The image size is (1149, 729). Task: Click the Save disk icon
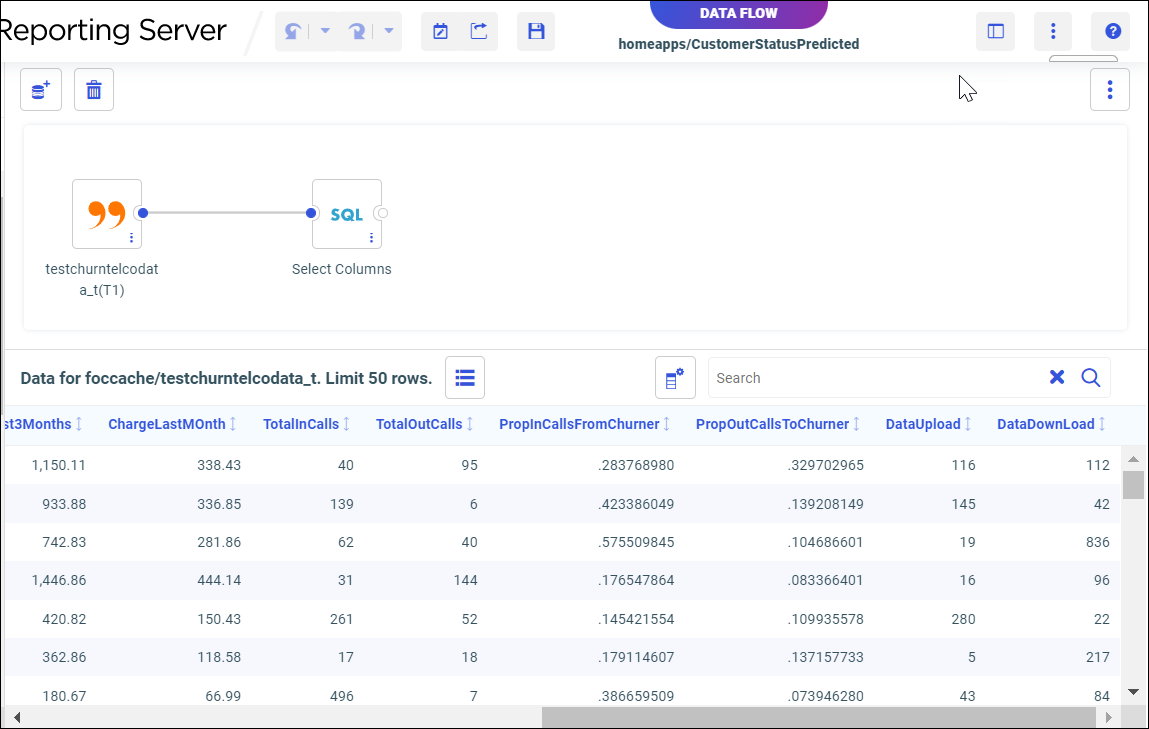[536, 32]
